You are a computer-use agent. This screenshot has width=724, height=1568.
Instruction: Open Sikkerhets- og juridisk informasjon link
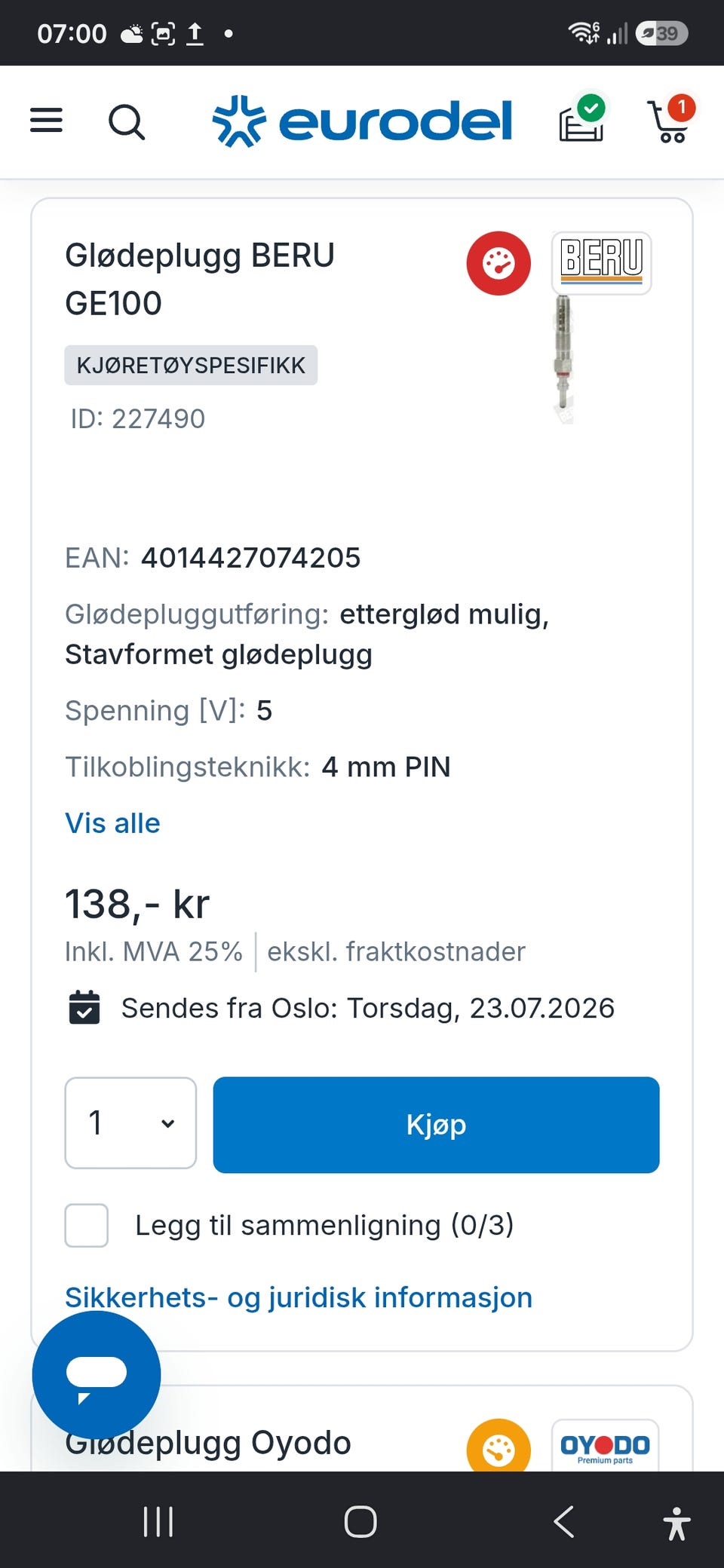pos(299,1297)
